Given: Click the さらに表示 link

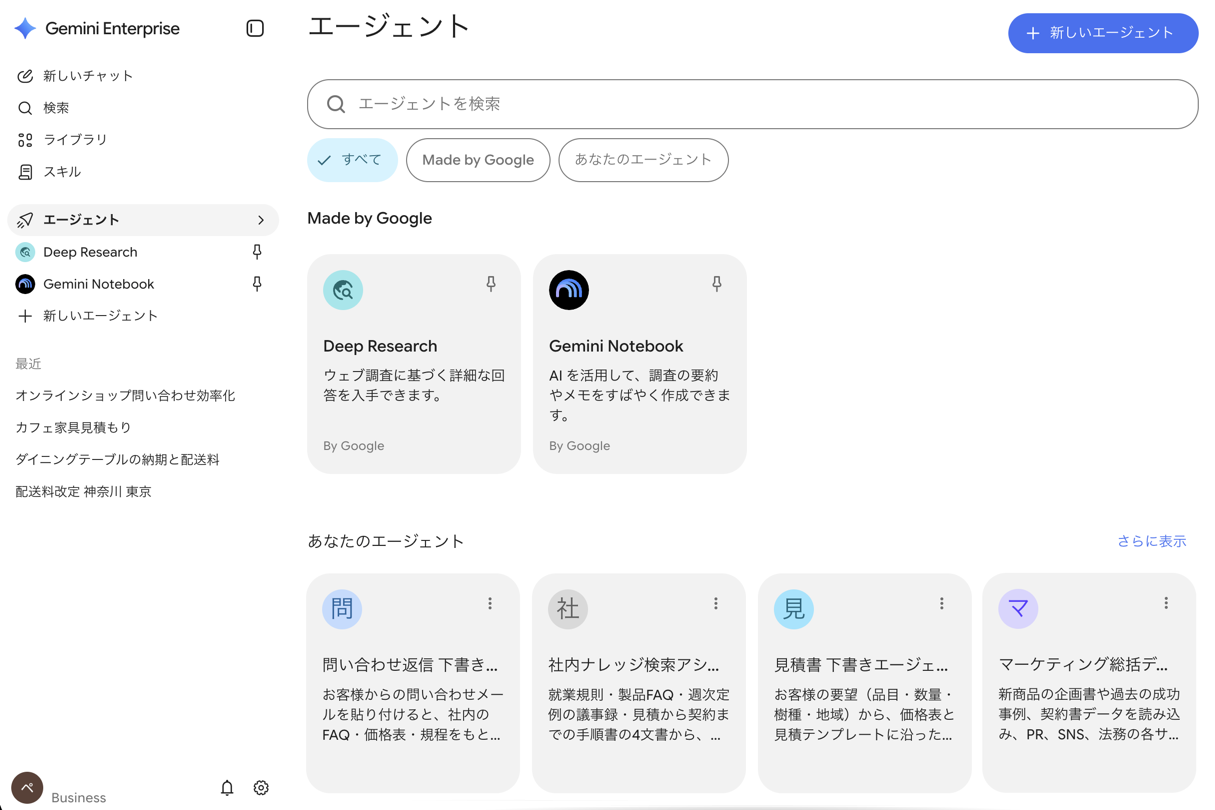Looking at the screenshot, I should point(1151,541).
